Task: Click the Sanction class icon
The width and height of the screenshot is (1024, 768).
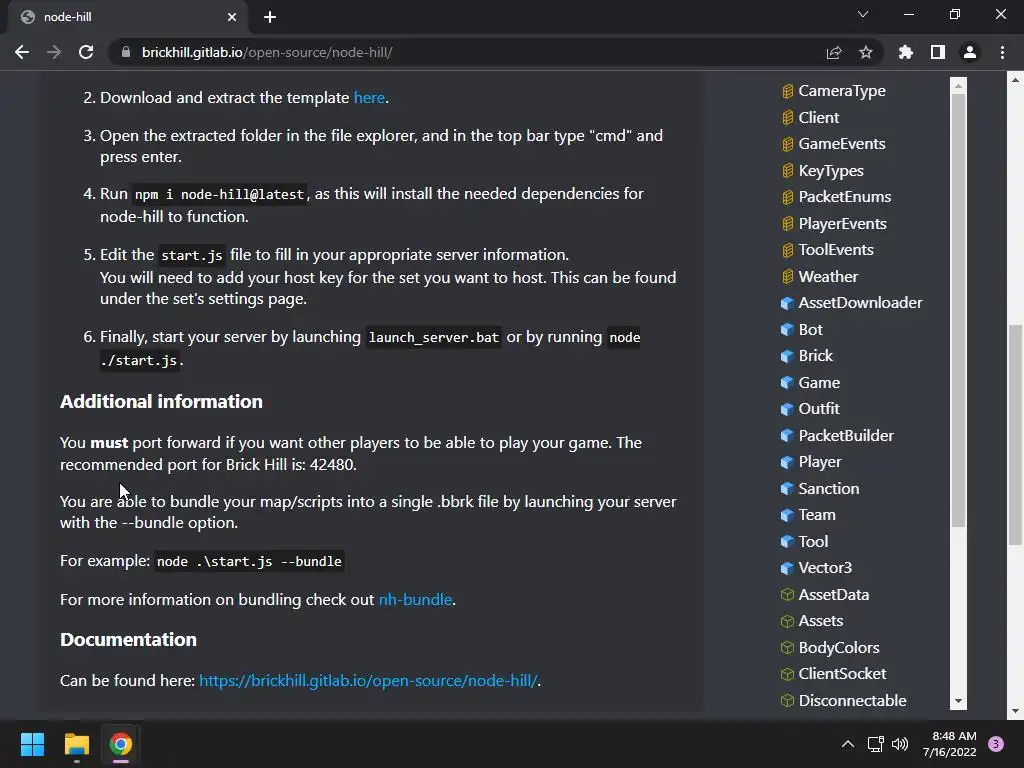Action: [788, 488]
